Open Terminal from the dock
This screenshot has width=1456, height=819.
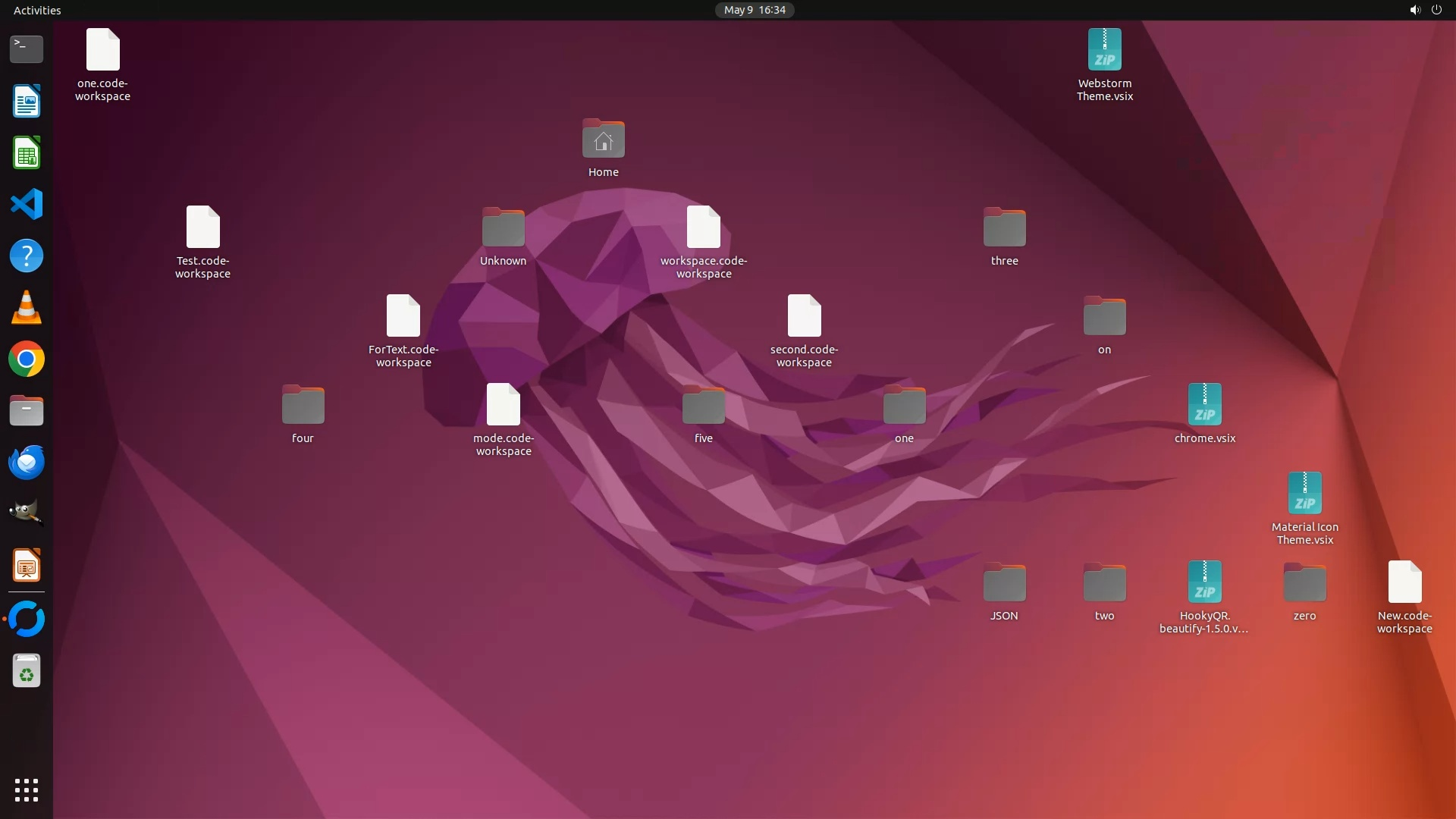point(27,49)
